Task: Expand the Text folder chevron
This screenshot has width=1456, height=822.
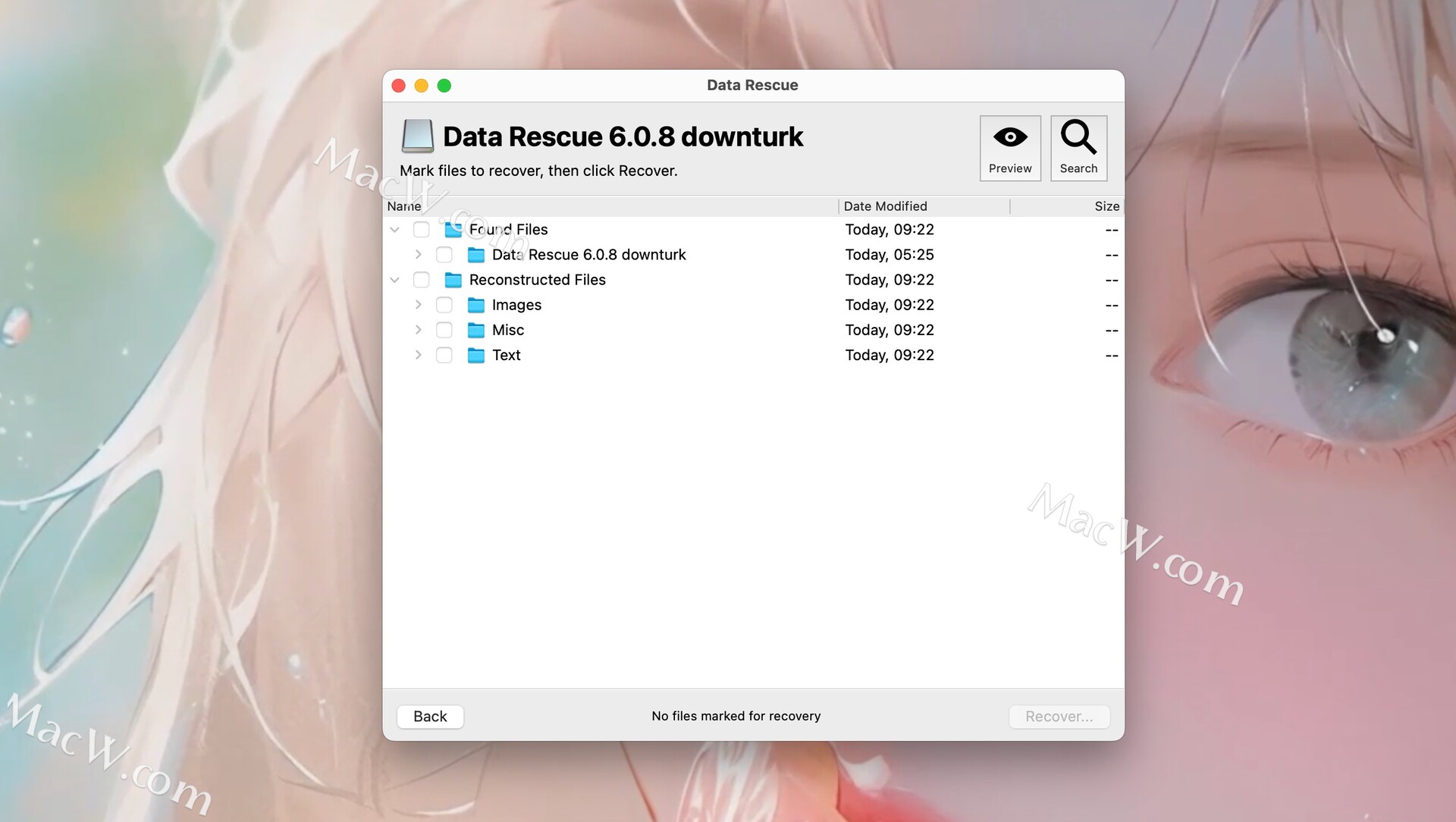Action: 418,355
